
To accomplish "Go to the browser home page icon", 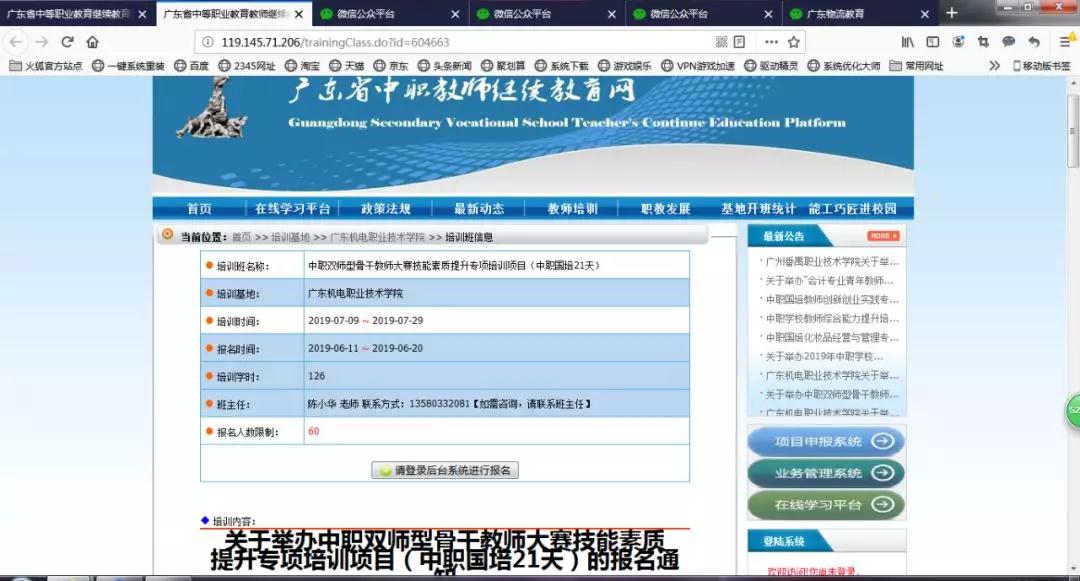I will [x=92, y=42].
